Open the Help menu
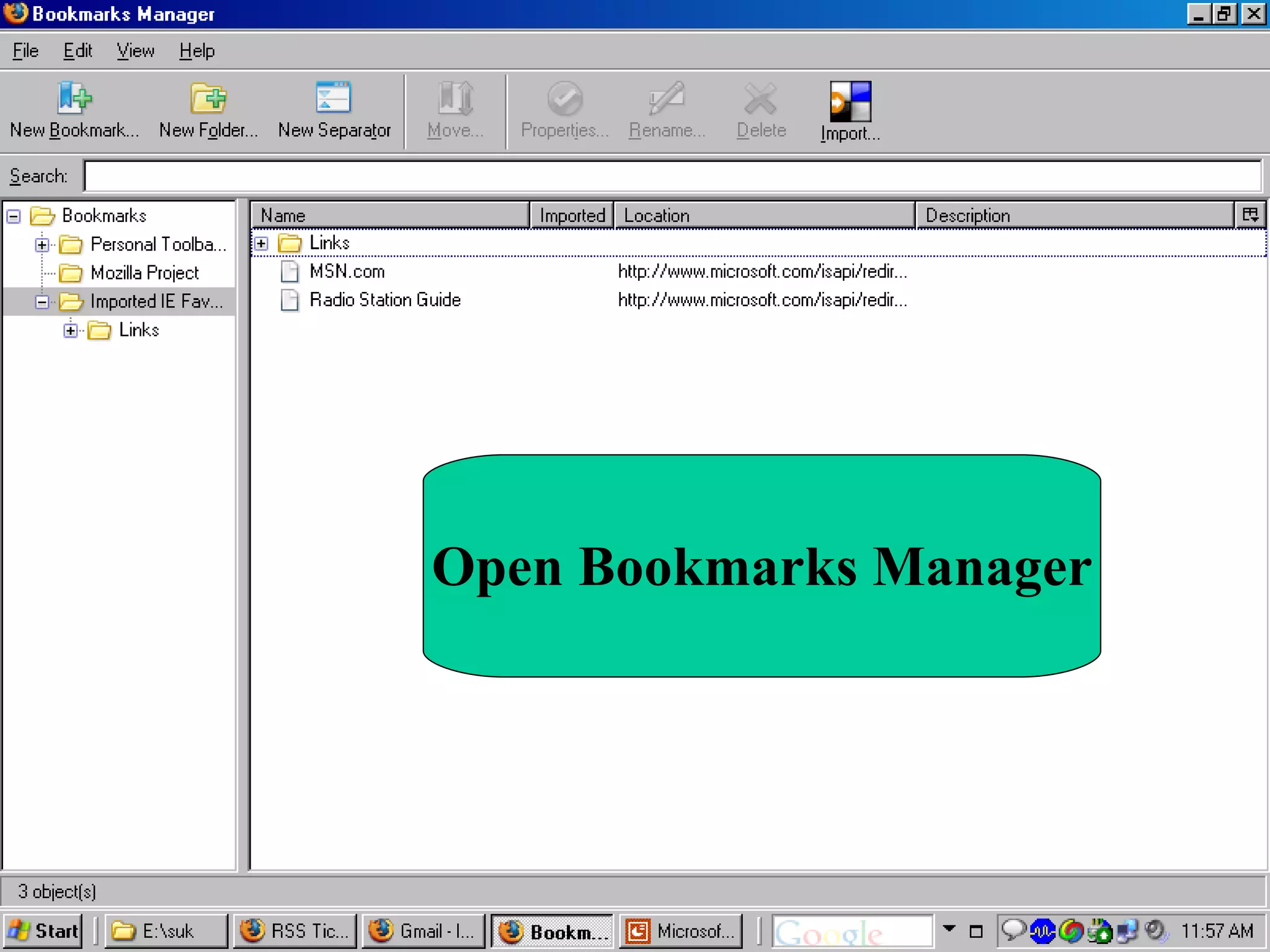 [x=197, y=51]
